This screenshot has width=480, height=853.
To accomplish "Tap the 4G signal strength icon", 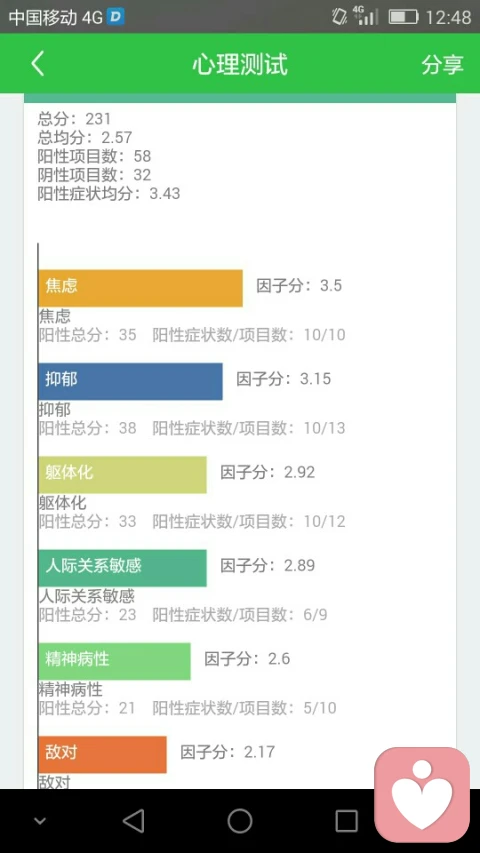I will point(366,16).
